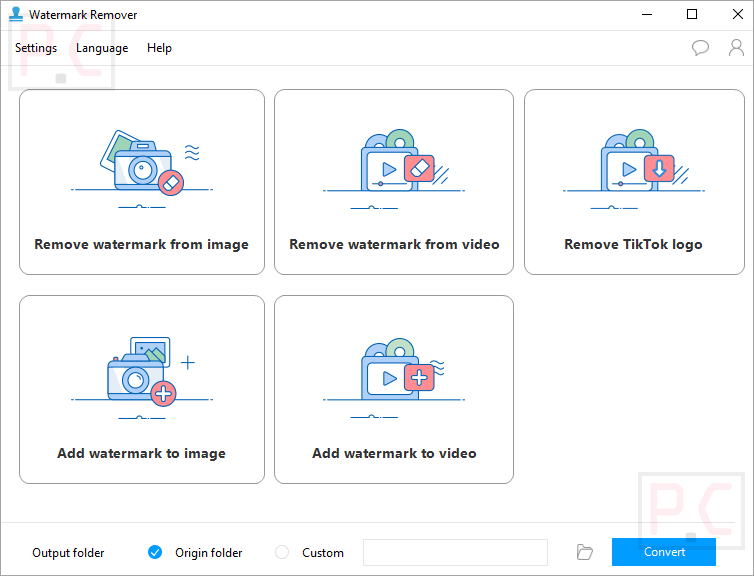Minimize the Watermark Remover window
The height and width of the screenshot is (576, 754).
tap(647, 14)
